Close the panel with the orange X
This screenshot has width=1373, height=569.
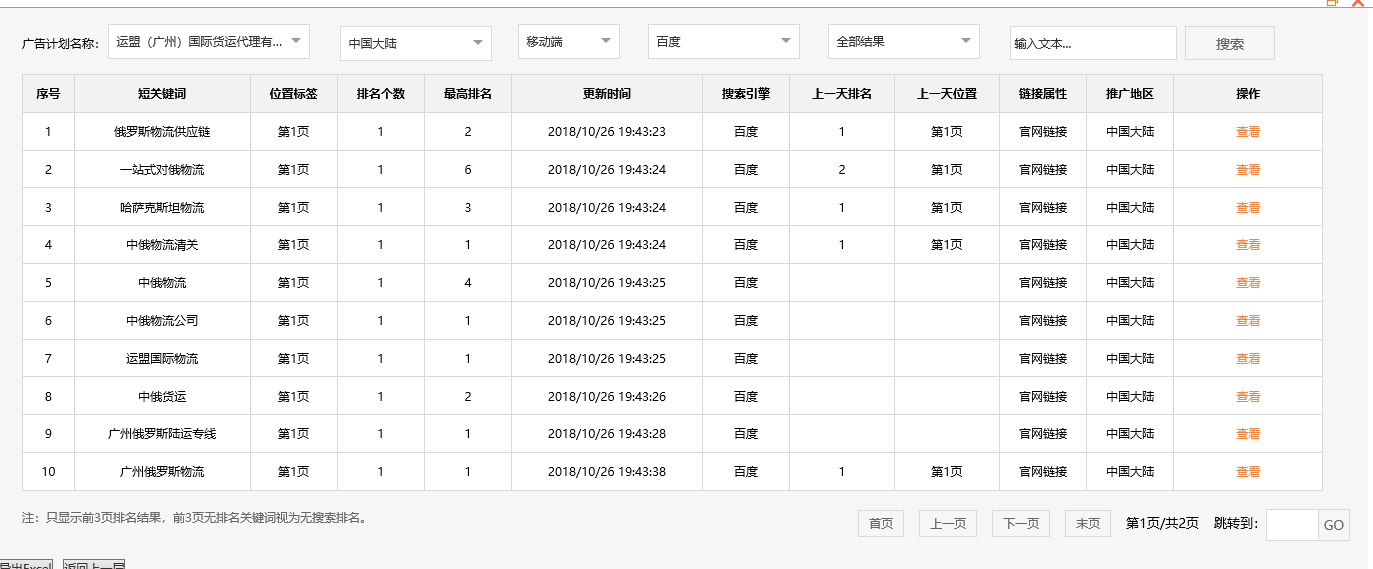(x=1358, y=3)
